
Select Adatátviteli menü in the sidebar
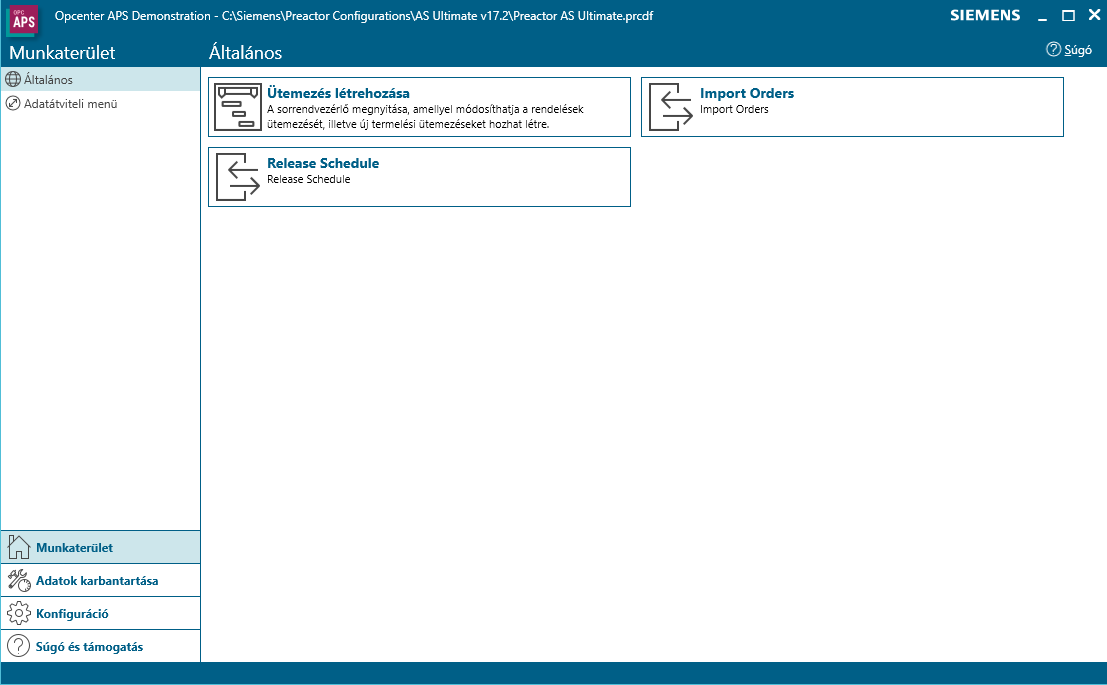tap(71, 103)
